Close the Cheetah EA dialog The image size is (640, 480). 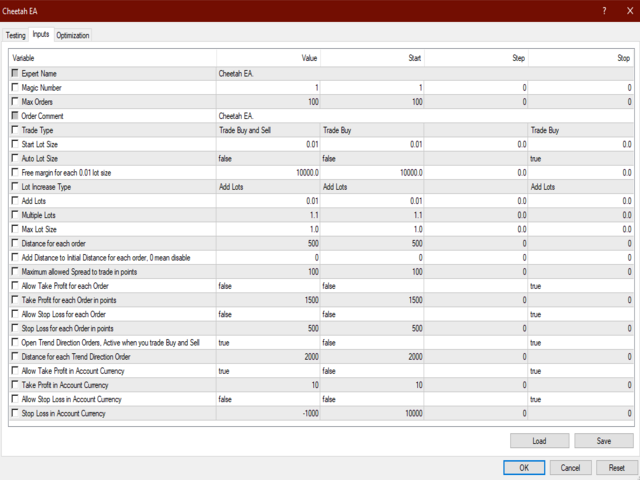point(630,11)
